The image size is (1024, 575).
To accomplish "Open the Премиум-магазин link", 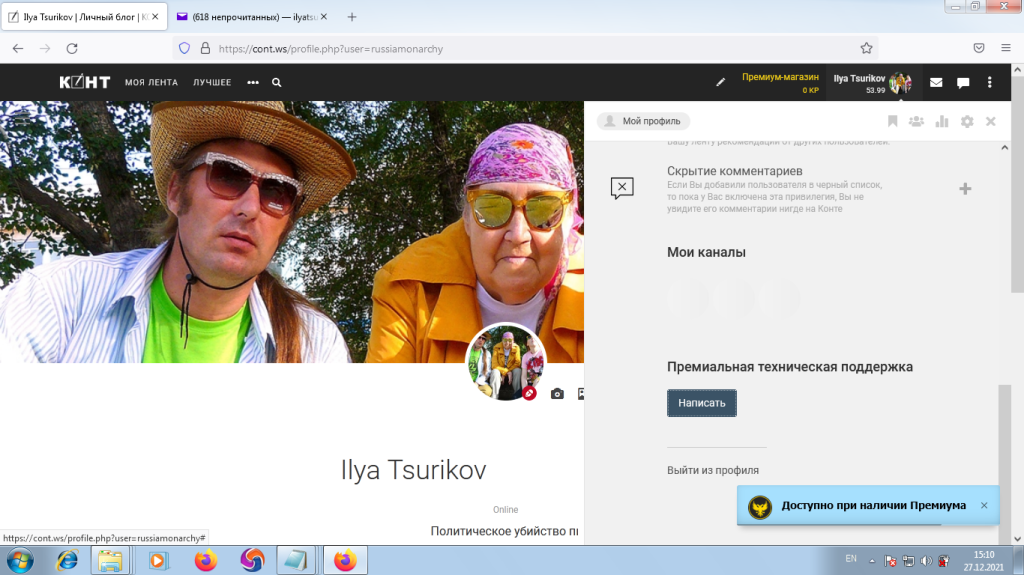I will point(780,77).
